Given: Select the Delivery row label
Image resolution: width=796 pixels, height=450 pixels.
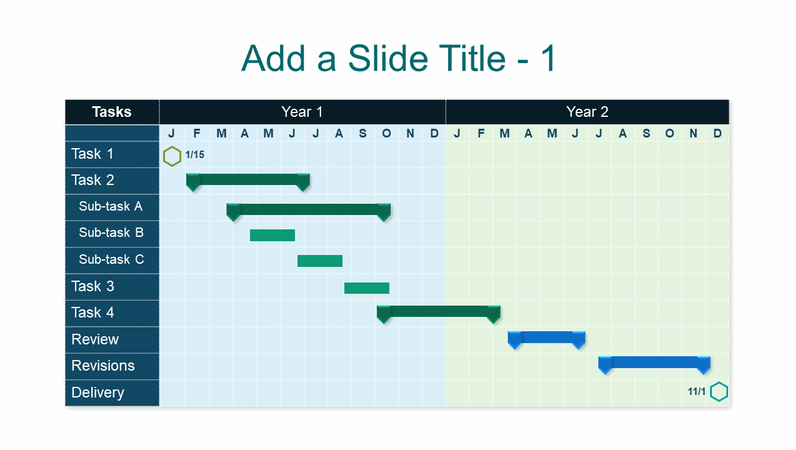Looking at the screenshot, I should 98,392.
